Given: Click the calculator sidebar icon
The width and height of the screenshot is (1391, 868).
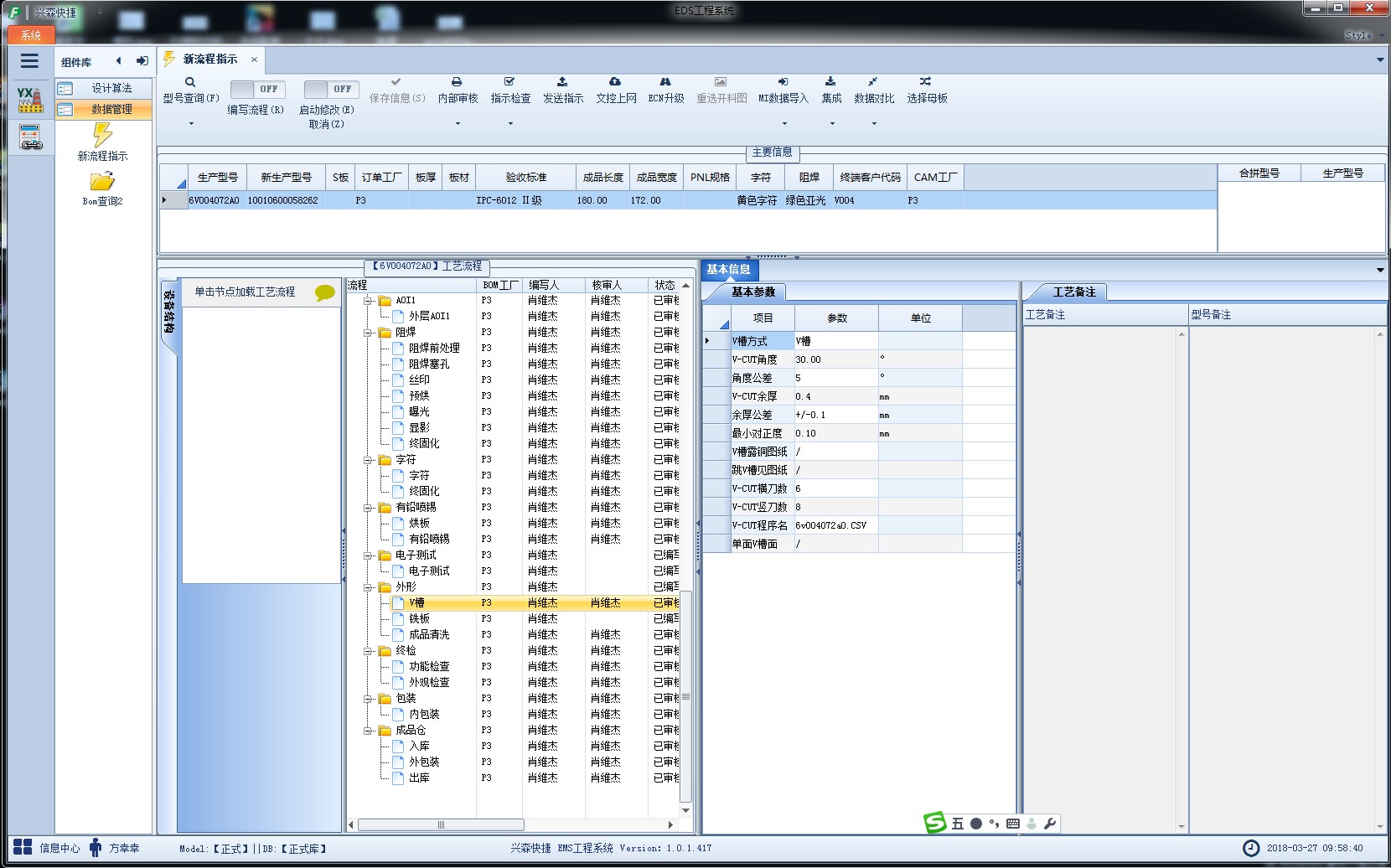Looking at the screenshot, I should coord(30,137).
